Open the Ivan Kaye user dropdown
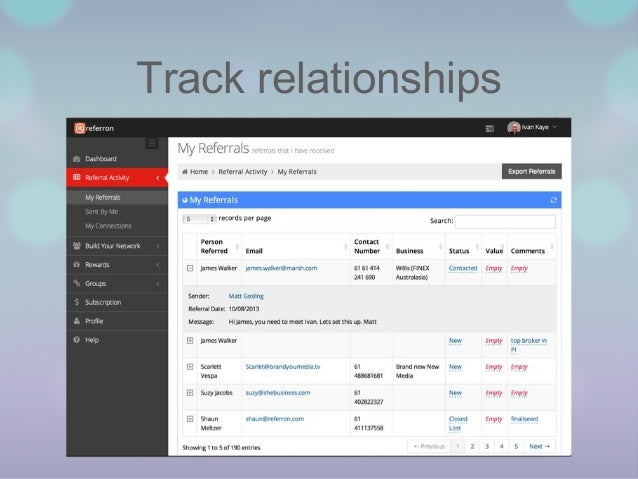 coord(533,127)
